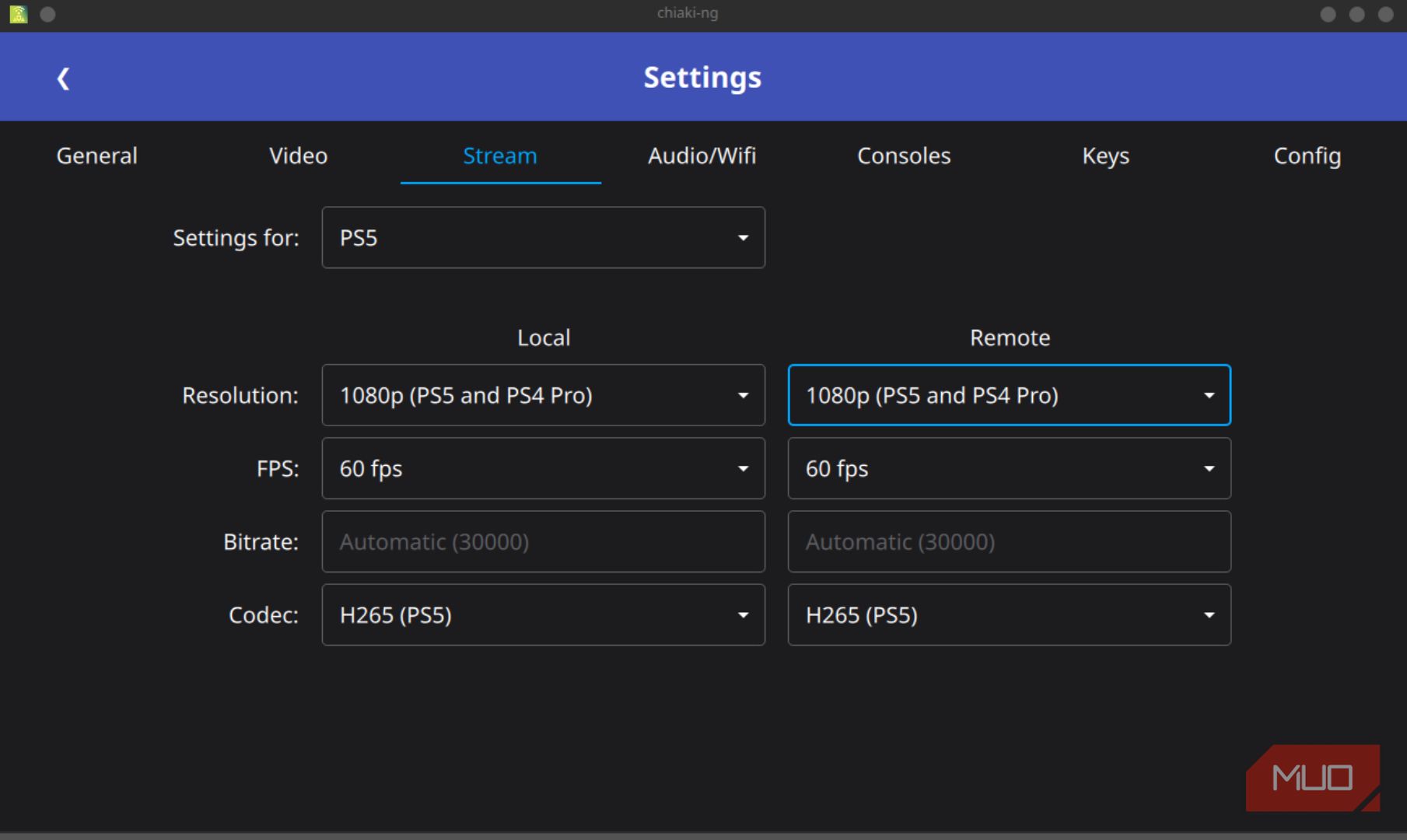Open the Keys settings tab
The image size is (1407, 840).
pos(1105,156)
